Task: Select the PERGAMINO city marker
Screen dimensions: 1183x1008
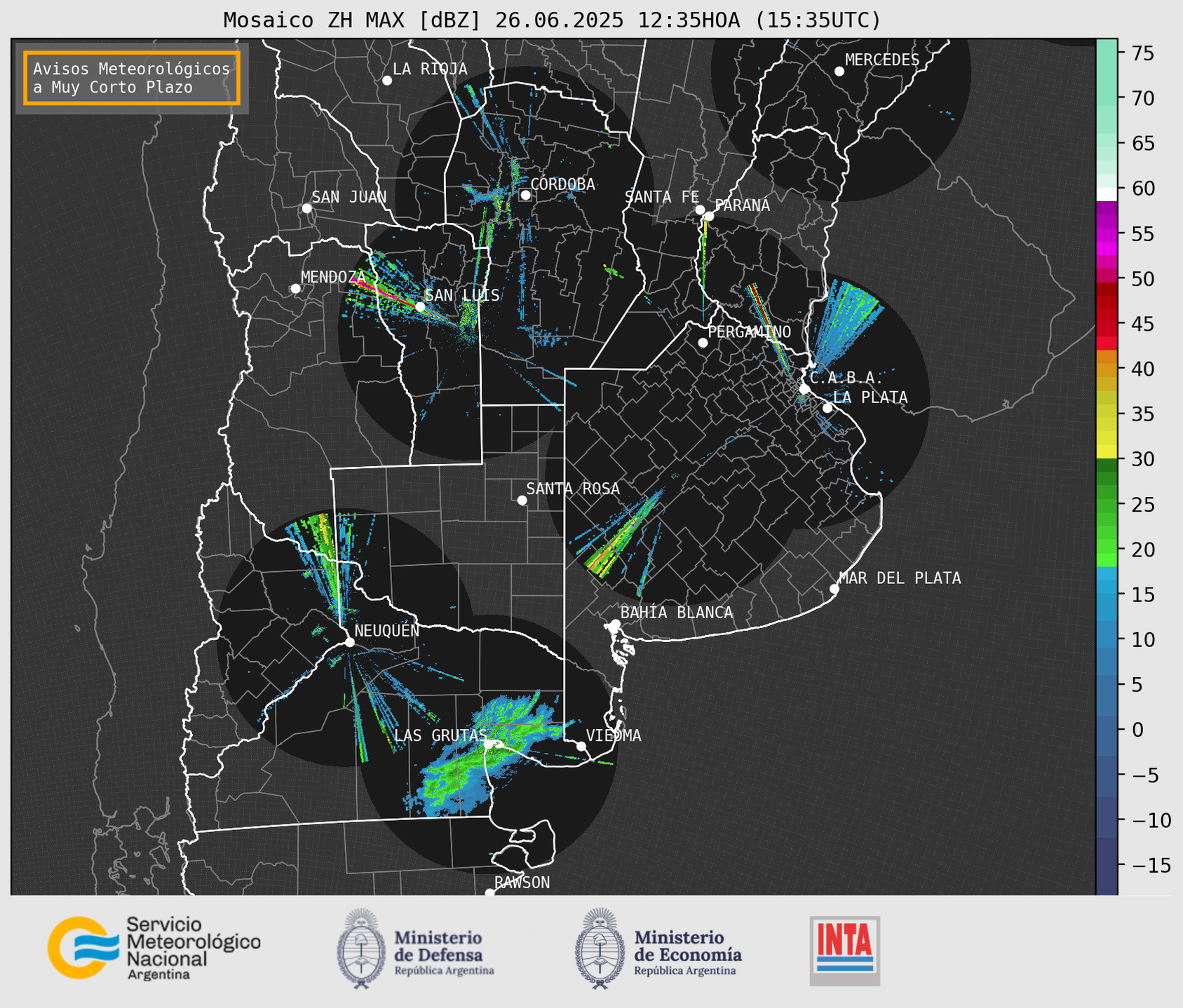Action: [703, 343]
